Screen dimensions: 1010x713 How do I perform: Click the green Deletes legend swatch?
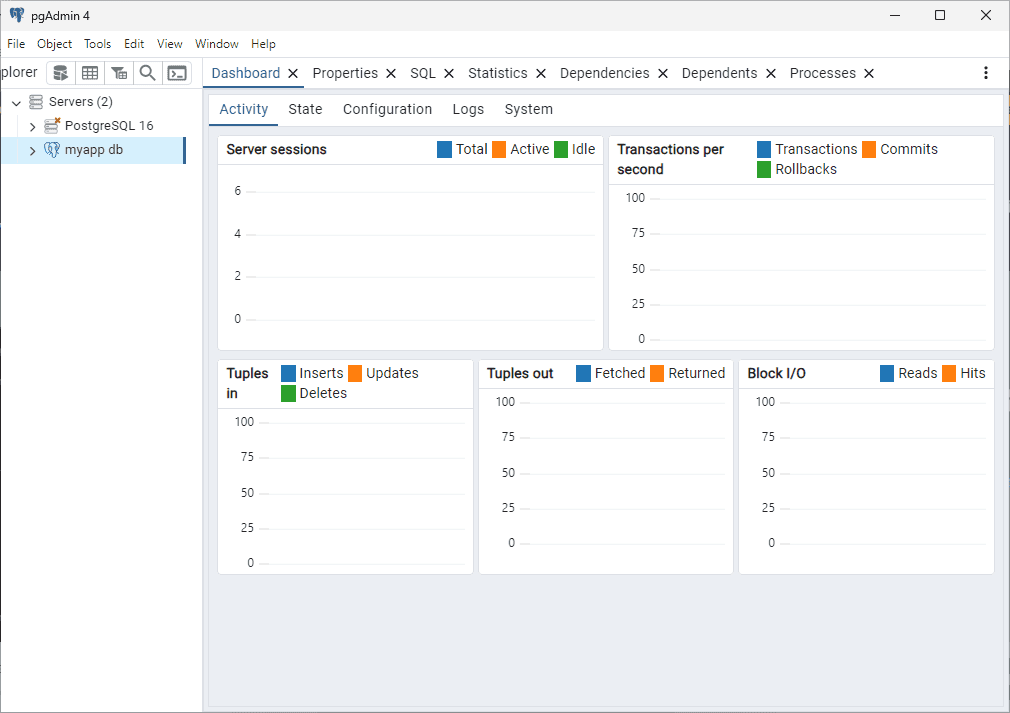288,394
